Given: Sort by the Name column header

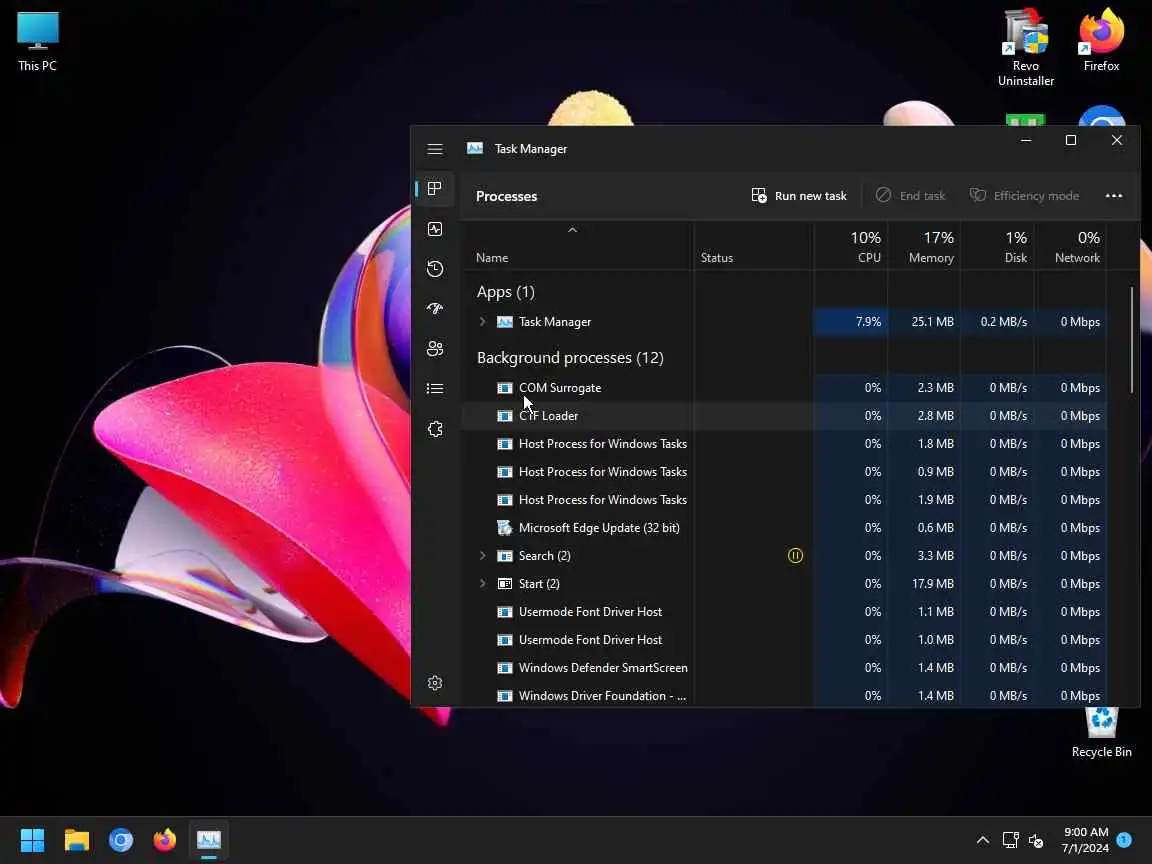Looking at the screenshot, I should click(577, 247).
